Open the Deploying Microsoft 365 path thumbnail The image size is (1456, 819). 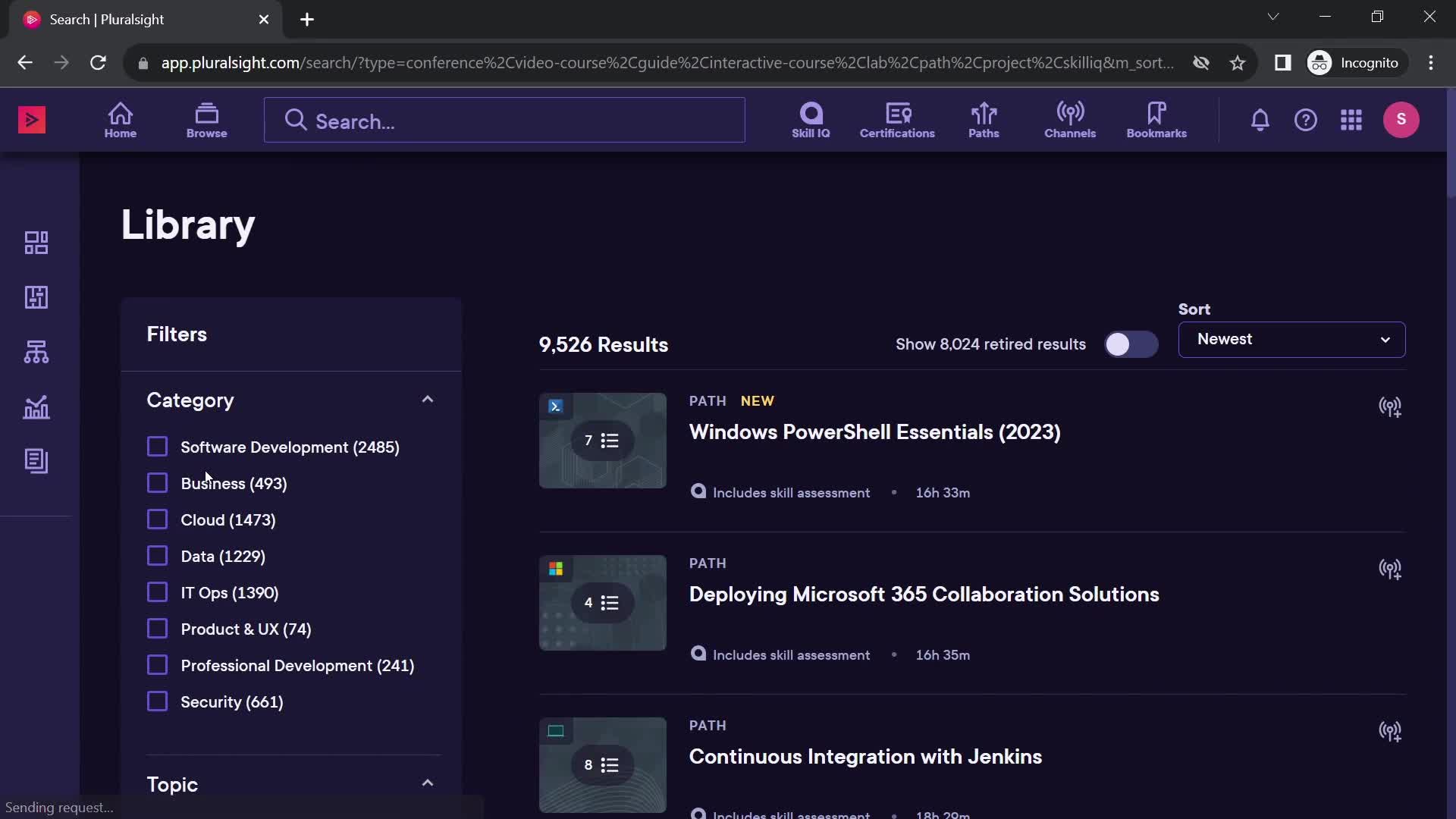click(602, 603)
